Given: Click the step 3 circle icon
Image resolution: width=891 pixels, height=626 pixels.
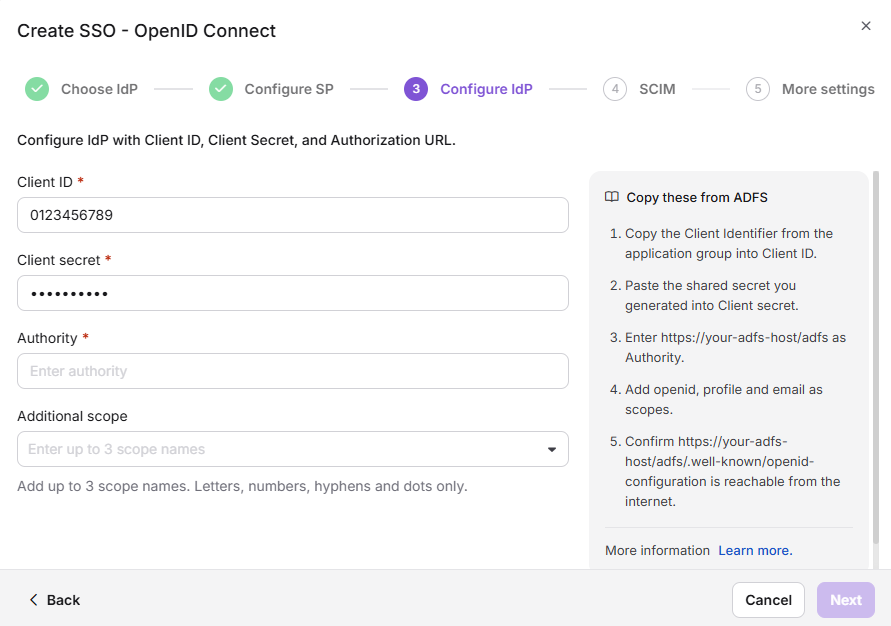Looking at the screenshot, I should pos(416,89).
